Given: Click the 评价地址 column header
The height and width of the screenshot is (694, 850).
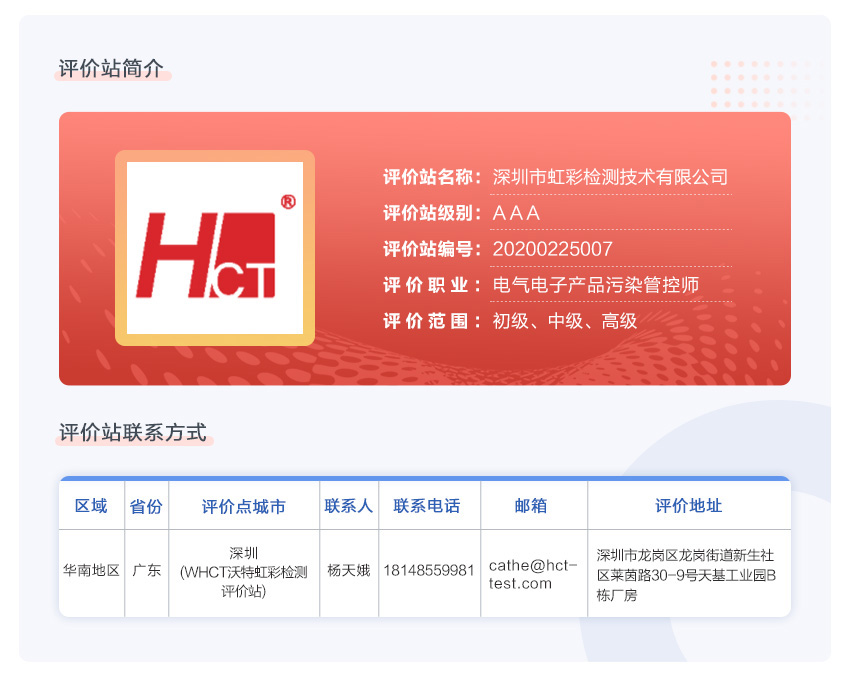Looking at the screenshot, I should 688,506.
